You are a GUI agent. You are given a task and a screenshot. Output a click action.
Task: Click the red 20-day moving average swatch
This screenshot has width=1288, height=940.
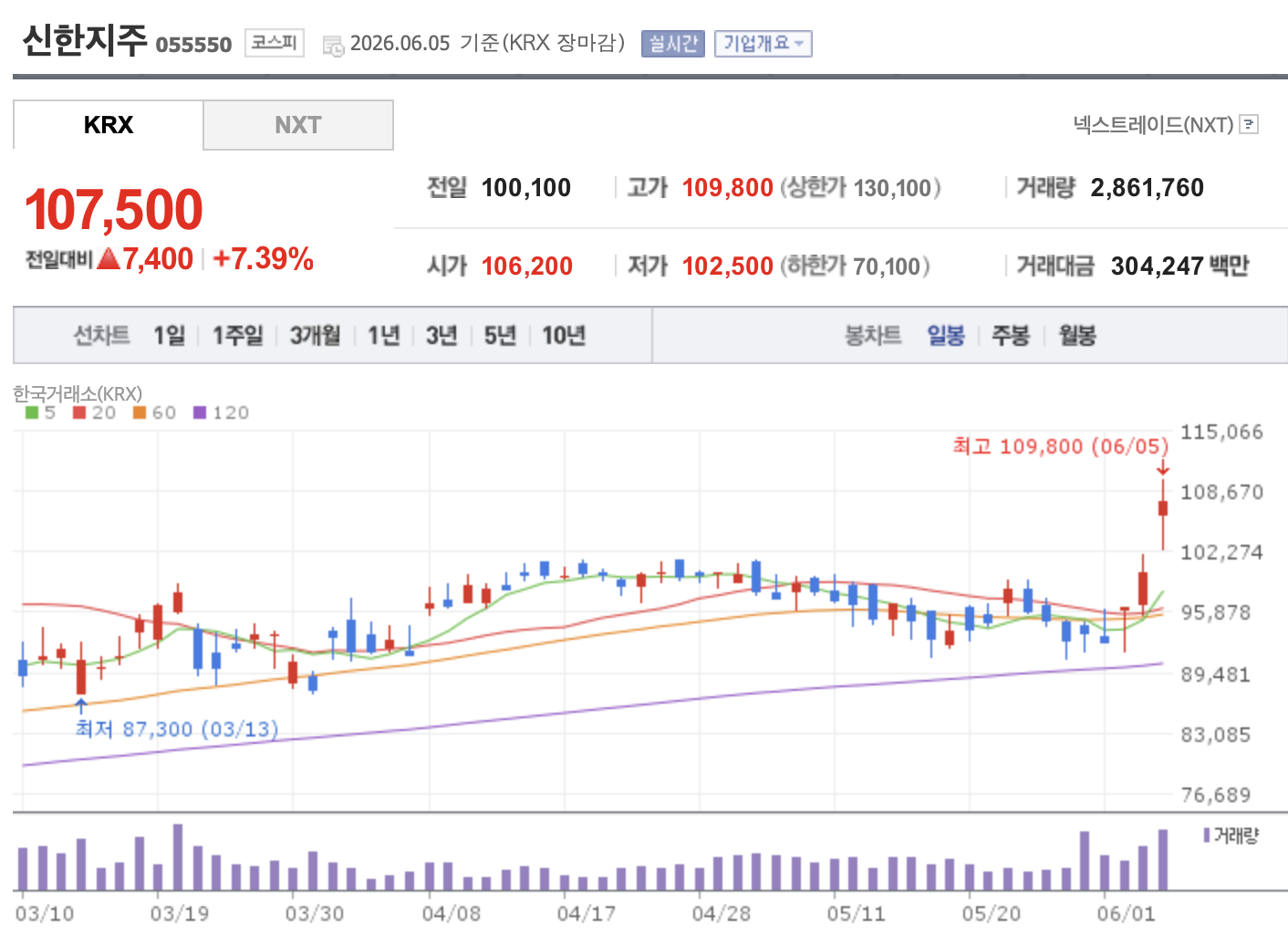pyautogui.click(x=79, y=413)
